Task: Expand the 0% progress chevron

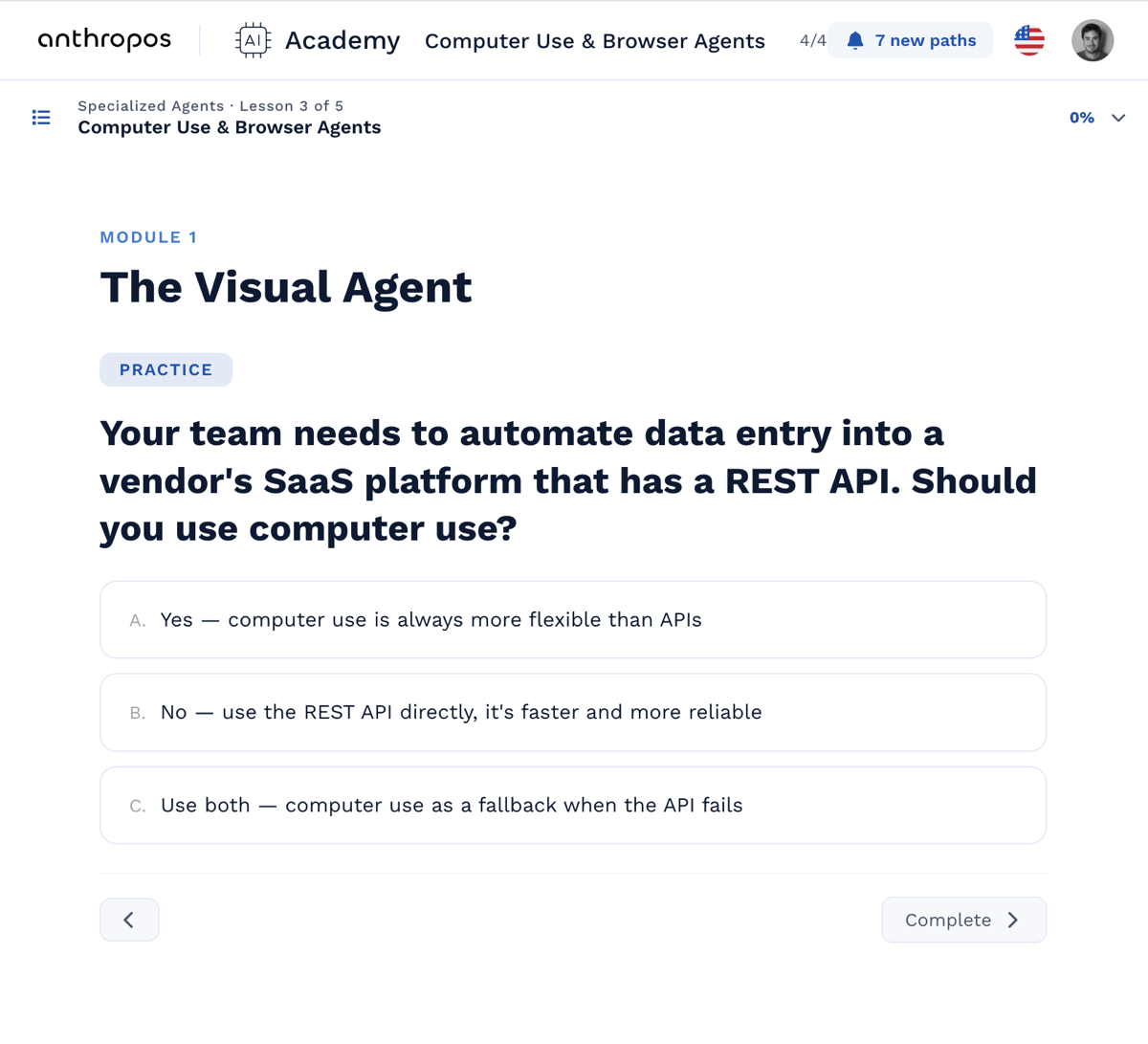Action: [1118, 118]
